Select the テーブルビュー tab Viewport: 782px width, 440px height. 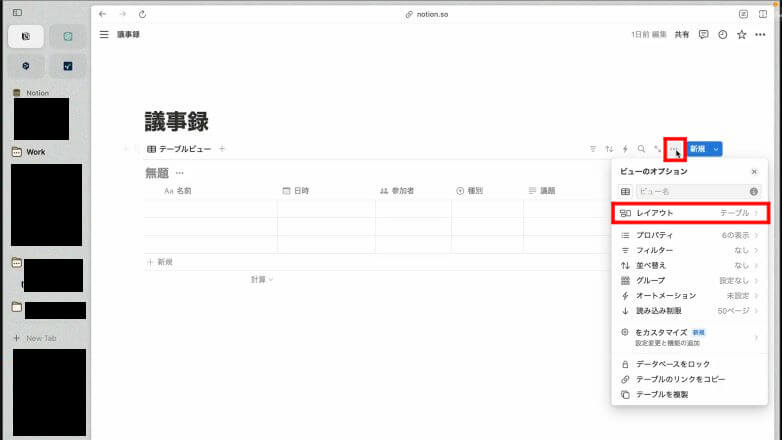point(179,149)
